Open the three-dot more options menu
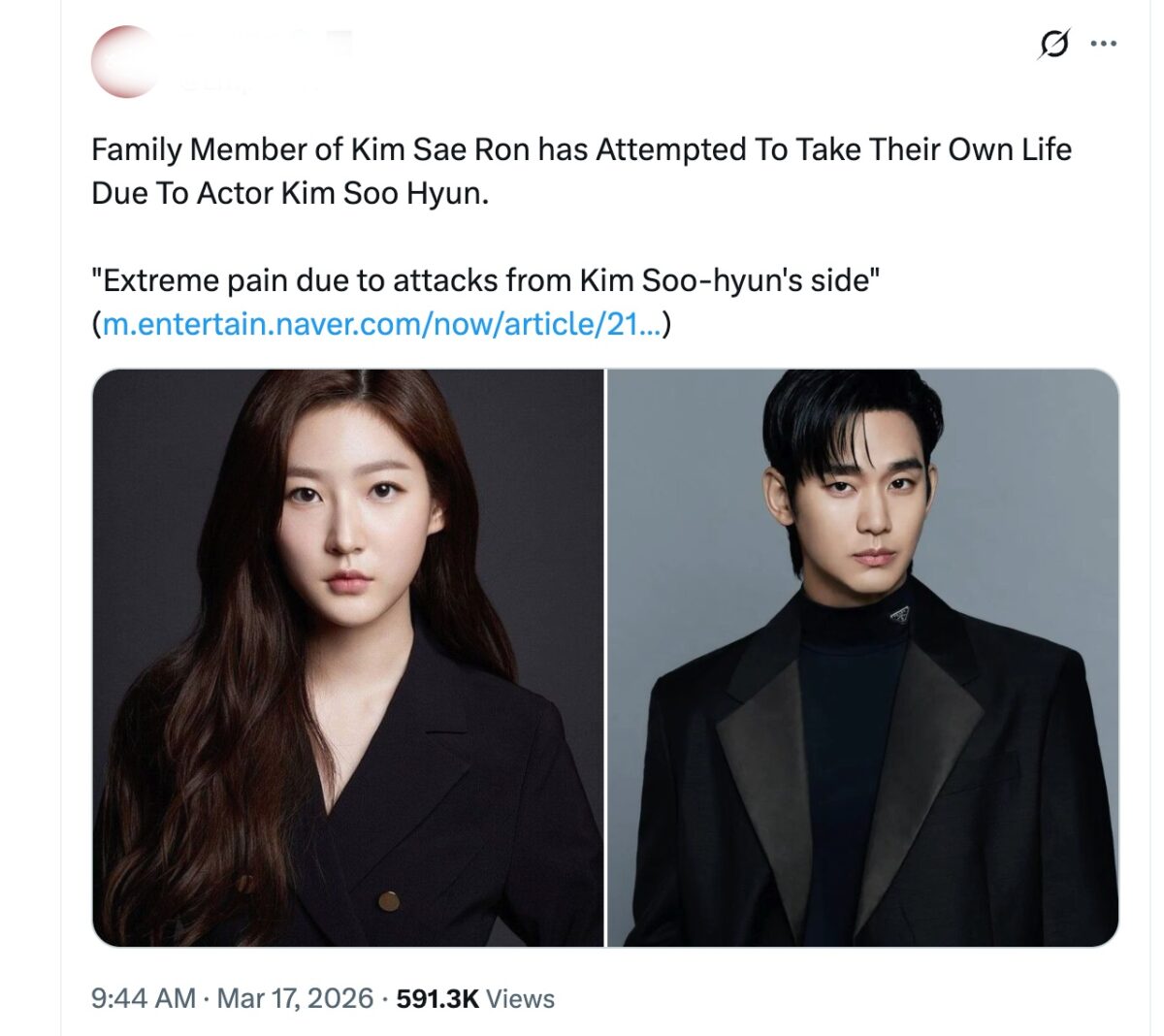The height and width of the screenshot is (1036, 1164). coord(1104,44)
